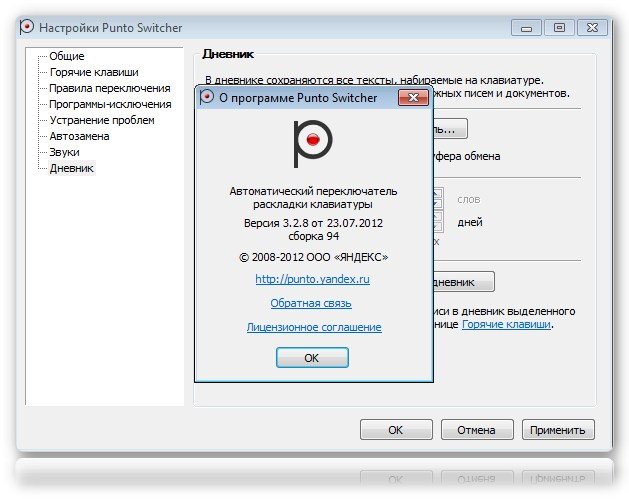
Task: Open Устранение проблем category
Action: coord(102,121)
